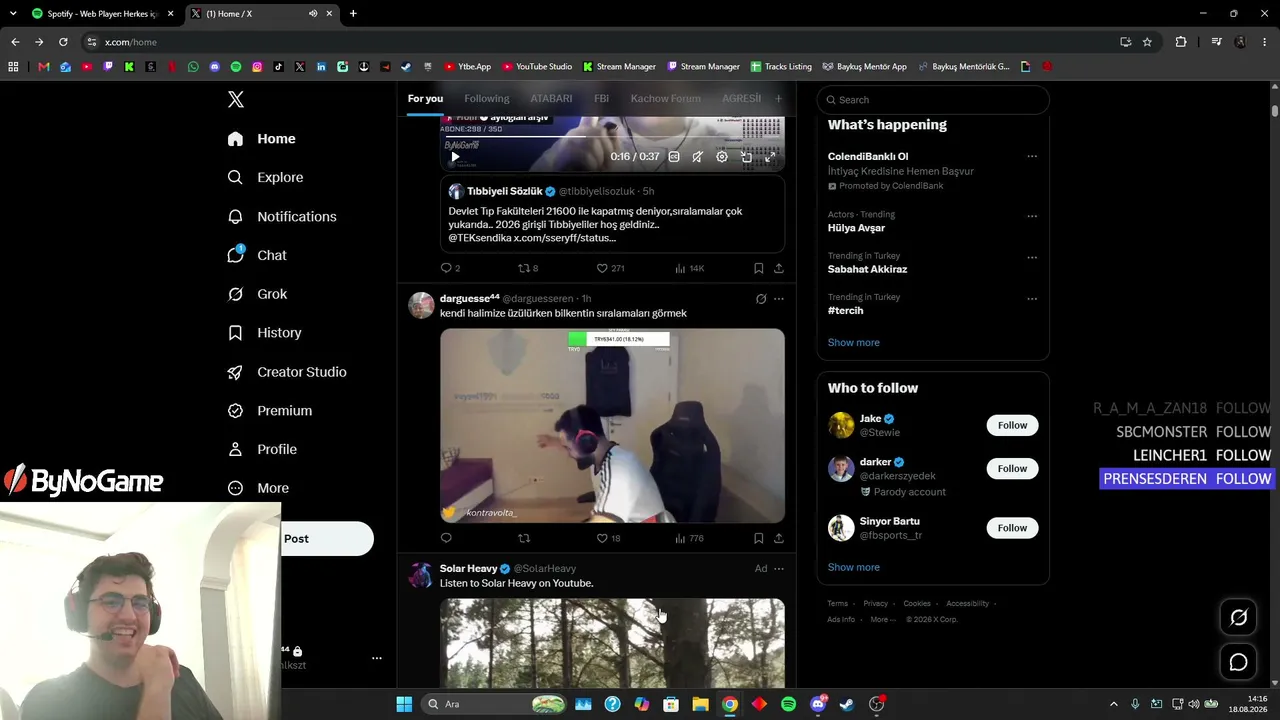Enter fullscreen on the video player

click(770, 157)
